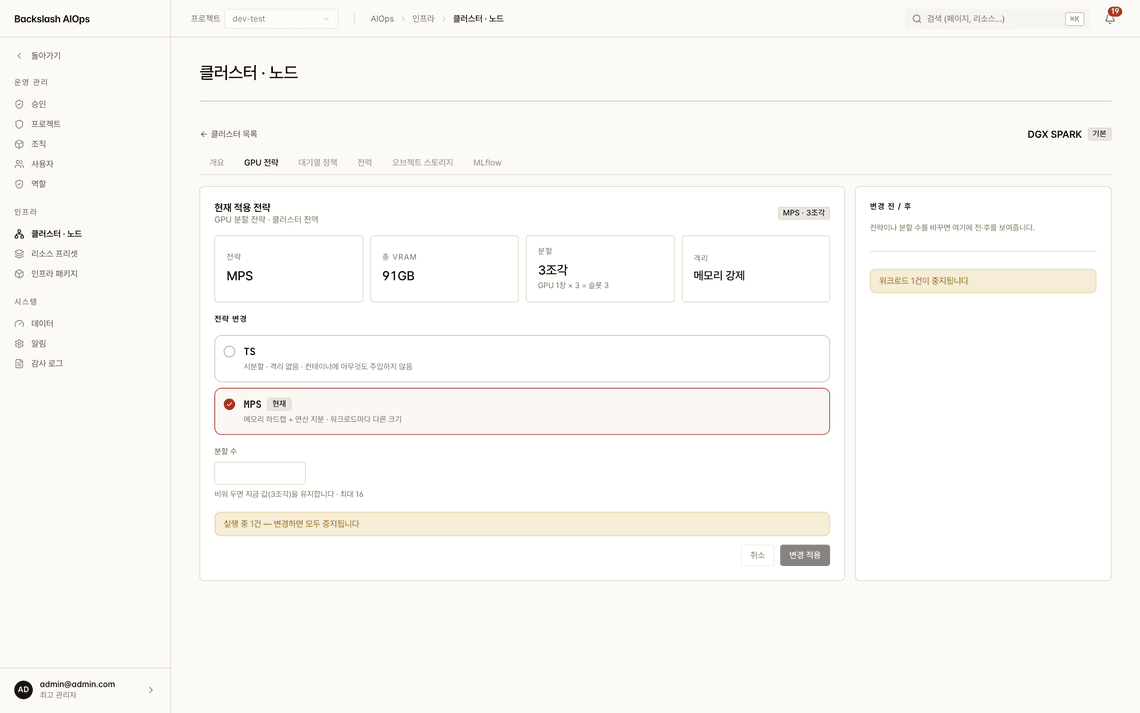Click the Backslash AIOps logo text
Screen dimensions: 1140x713
(x=52, y=19)
